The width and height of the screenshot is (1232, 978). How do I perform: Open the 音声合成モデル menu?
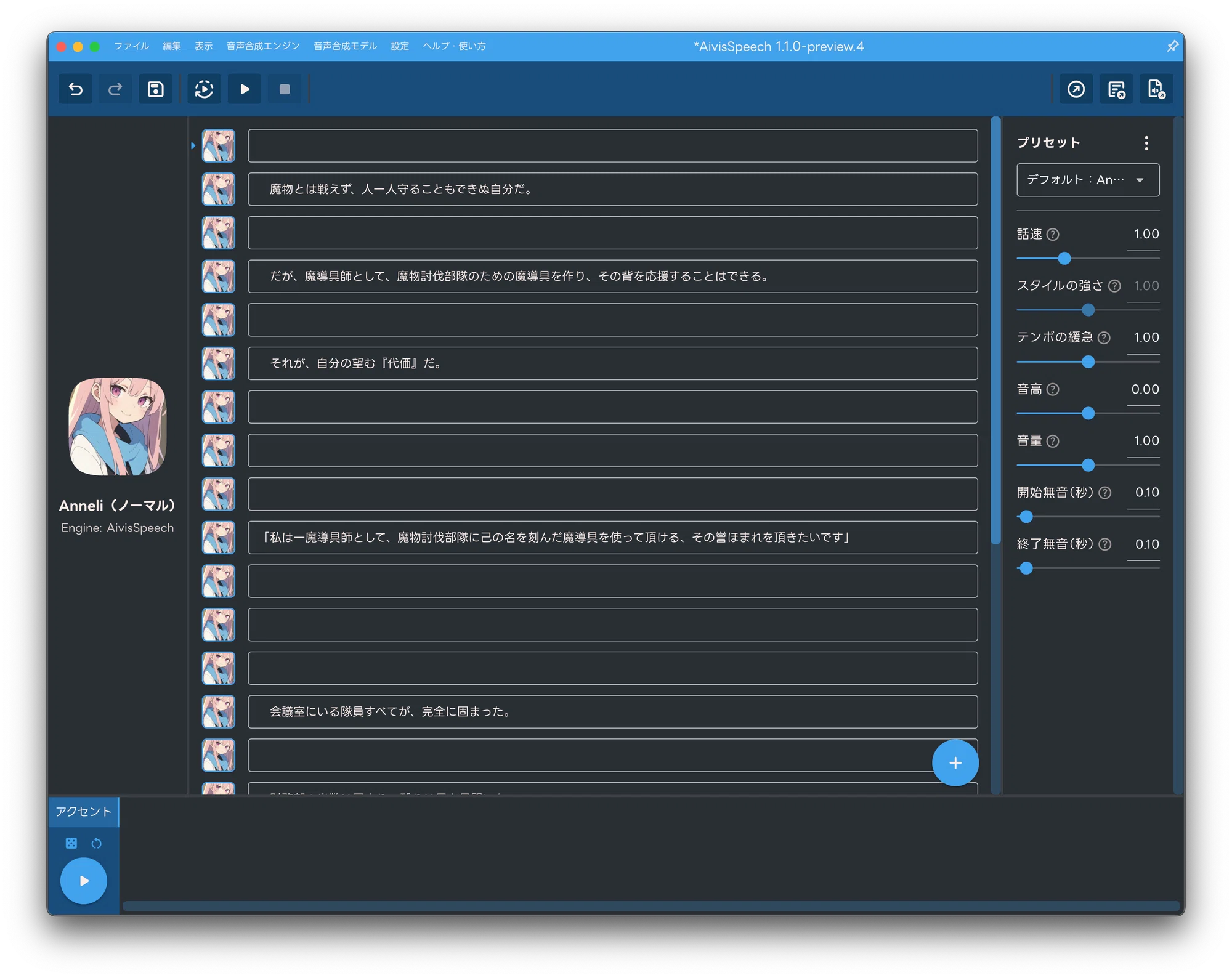coord(346,46)
